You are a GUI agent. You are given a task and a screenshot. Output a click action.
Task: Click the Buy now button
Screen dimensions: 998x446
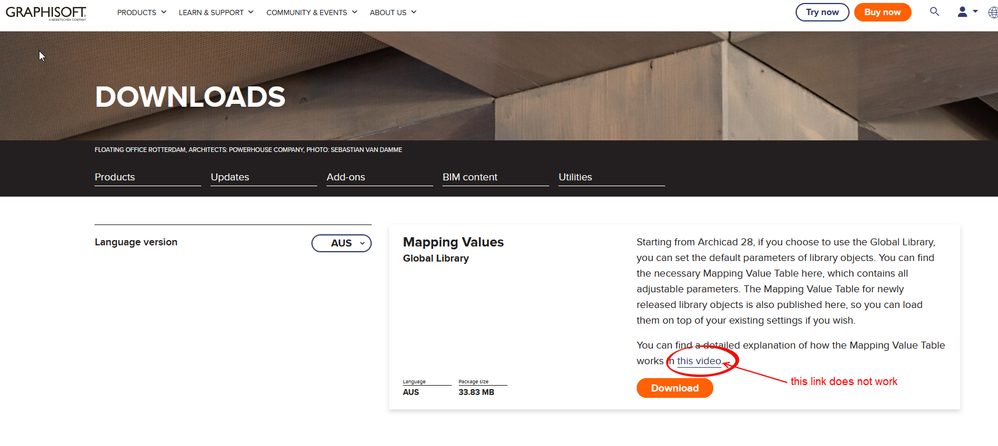[x=883, y=12]
